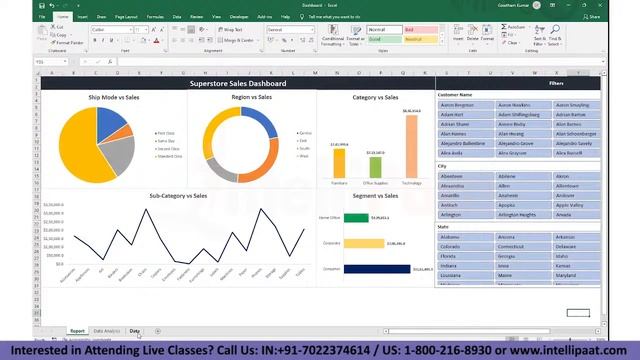This screenshot has height=360, width=640.
Task: Add a new sheet with the plus icon
Action: pyautogui.click(x=158, y=331)
